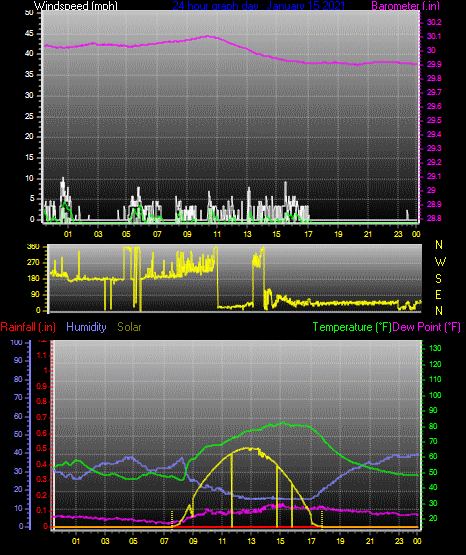Click the 100 humidity axis value

[x=17, y=342]
